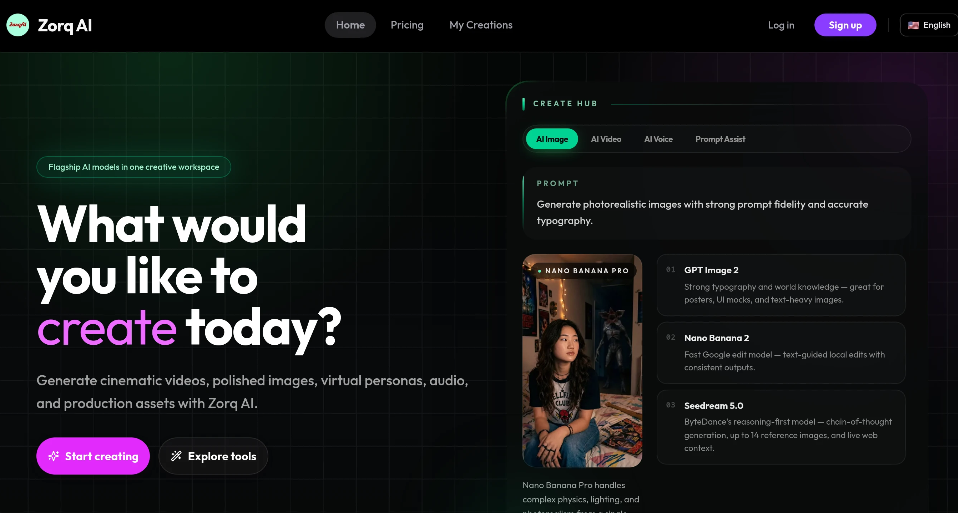The height and width of the screenshot is (513, 958).
Task: Open My Creations in the nav bar
Action: click(x=481, y=25)
